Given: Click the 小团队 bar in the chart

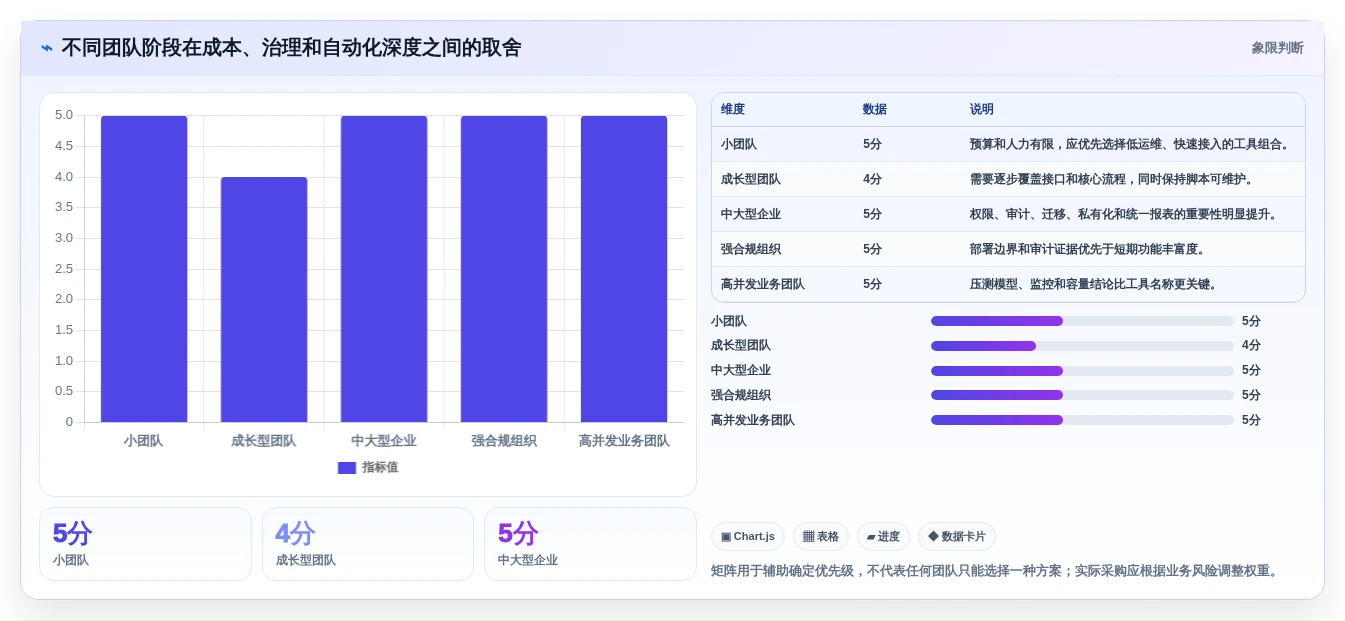Looking at the screenshot, I should (144, 269).
